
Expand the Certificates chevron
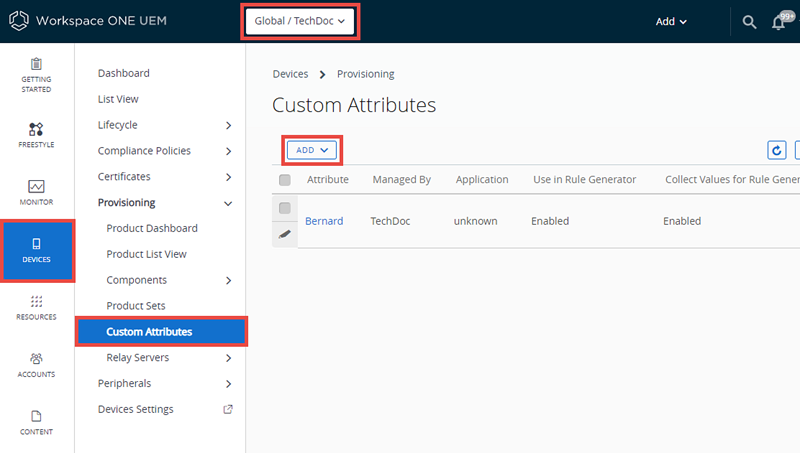229,177
